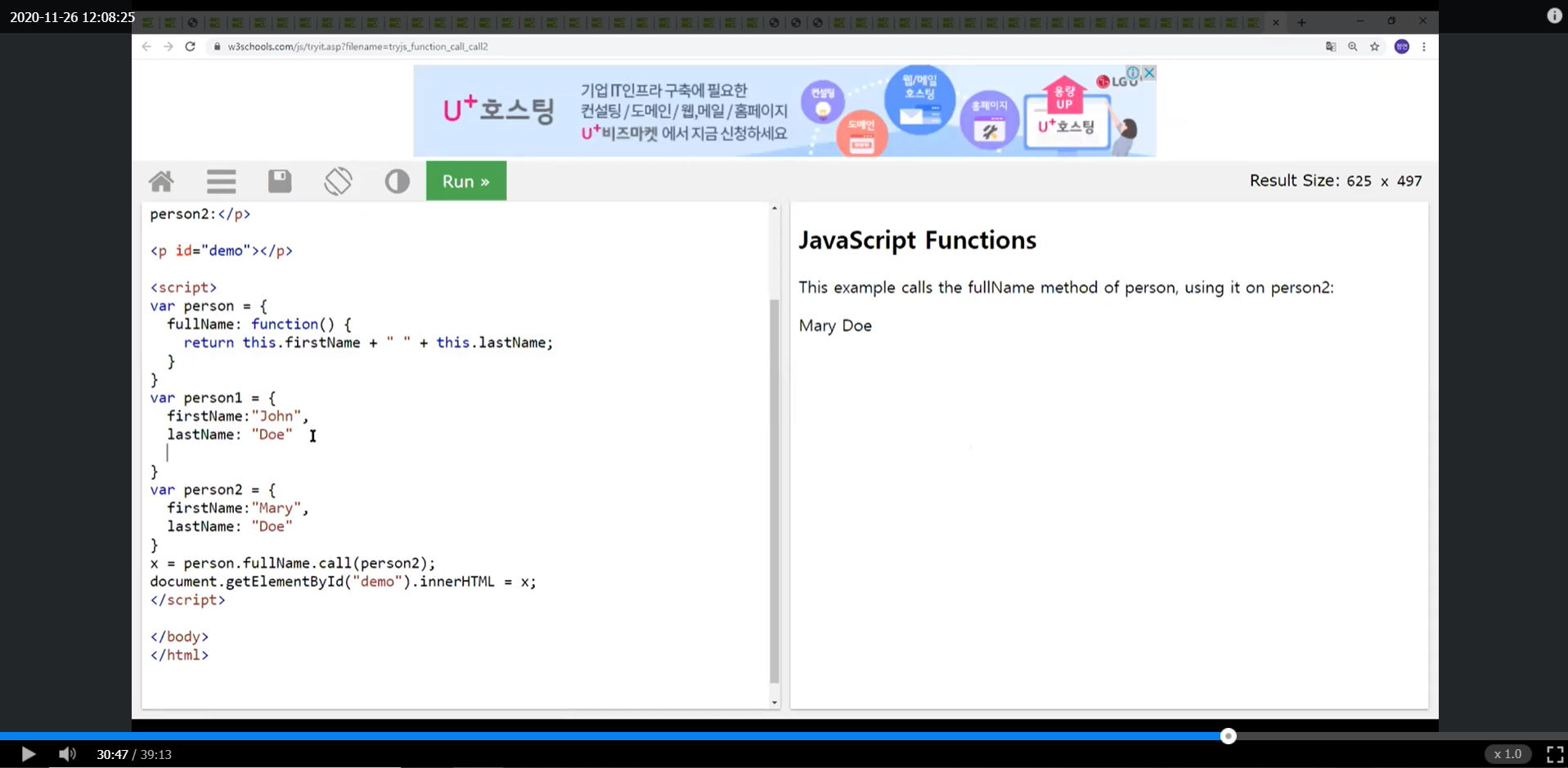Click the page translate icon

(x=1331, y=47)
